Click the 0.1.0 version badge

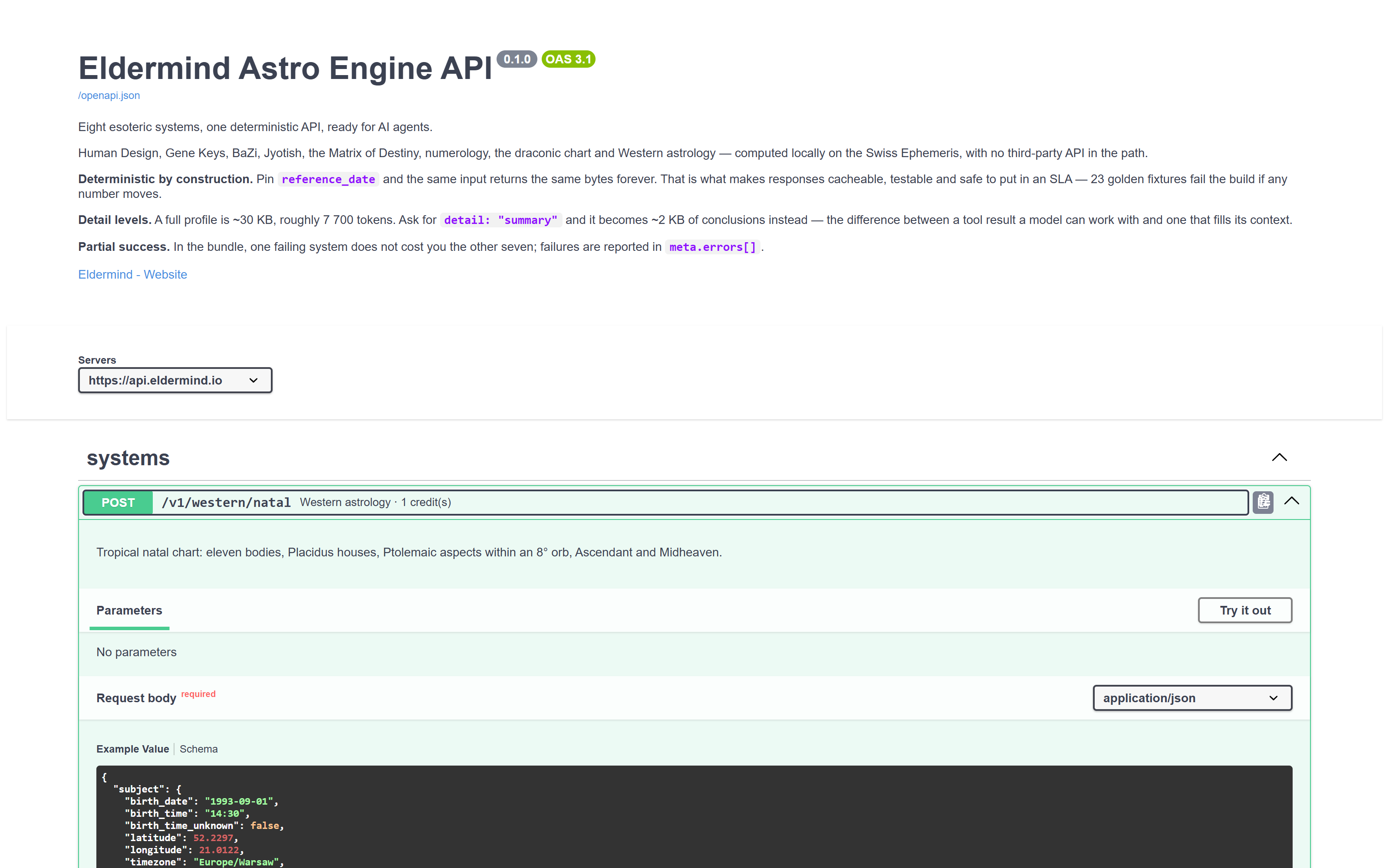(x=517, y=59)
